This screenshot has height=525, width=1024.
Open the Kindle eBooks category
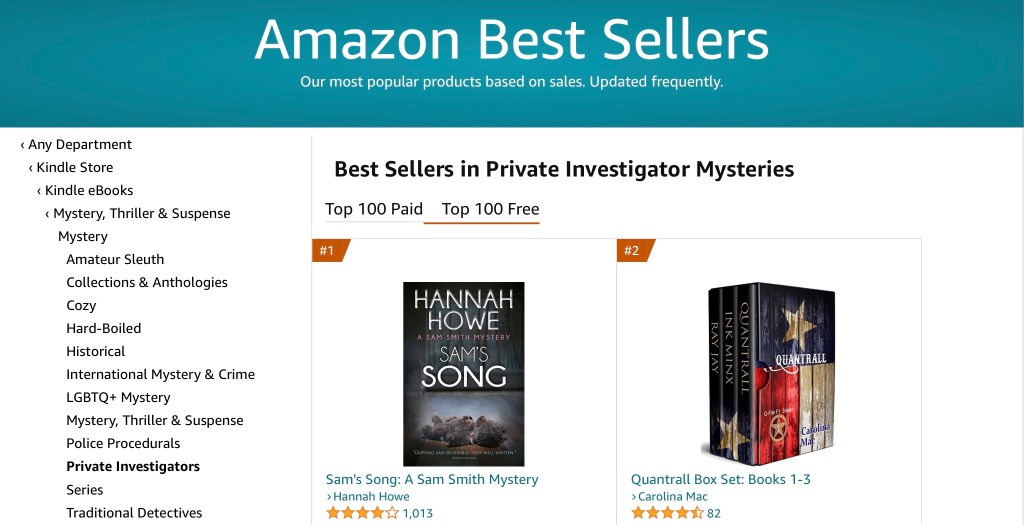click(x=88, y=191)
